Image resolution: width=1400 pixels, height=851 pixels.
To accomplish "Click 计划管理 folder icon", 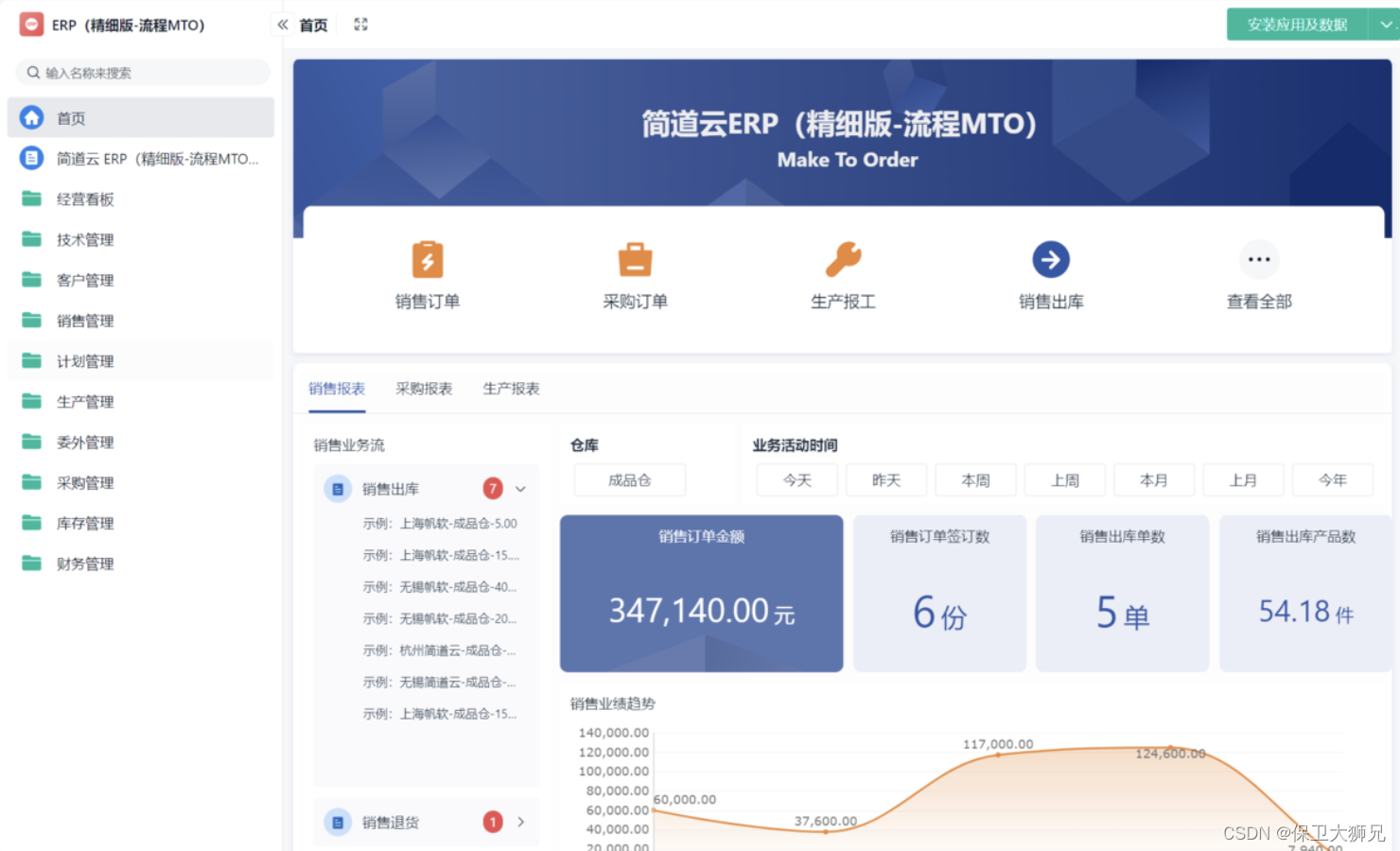I will tap(32, 361).
